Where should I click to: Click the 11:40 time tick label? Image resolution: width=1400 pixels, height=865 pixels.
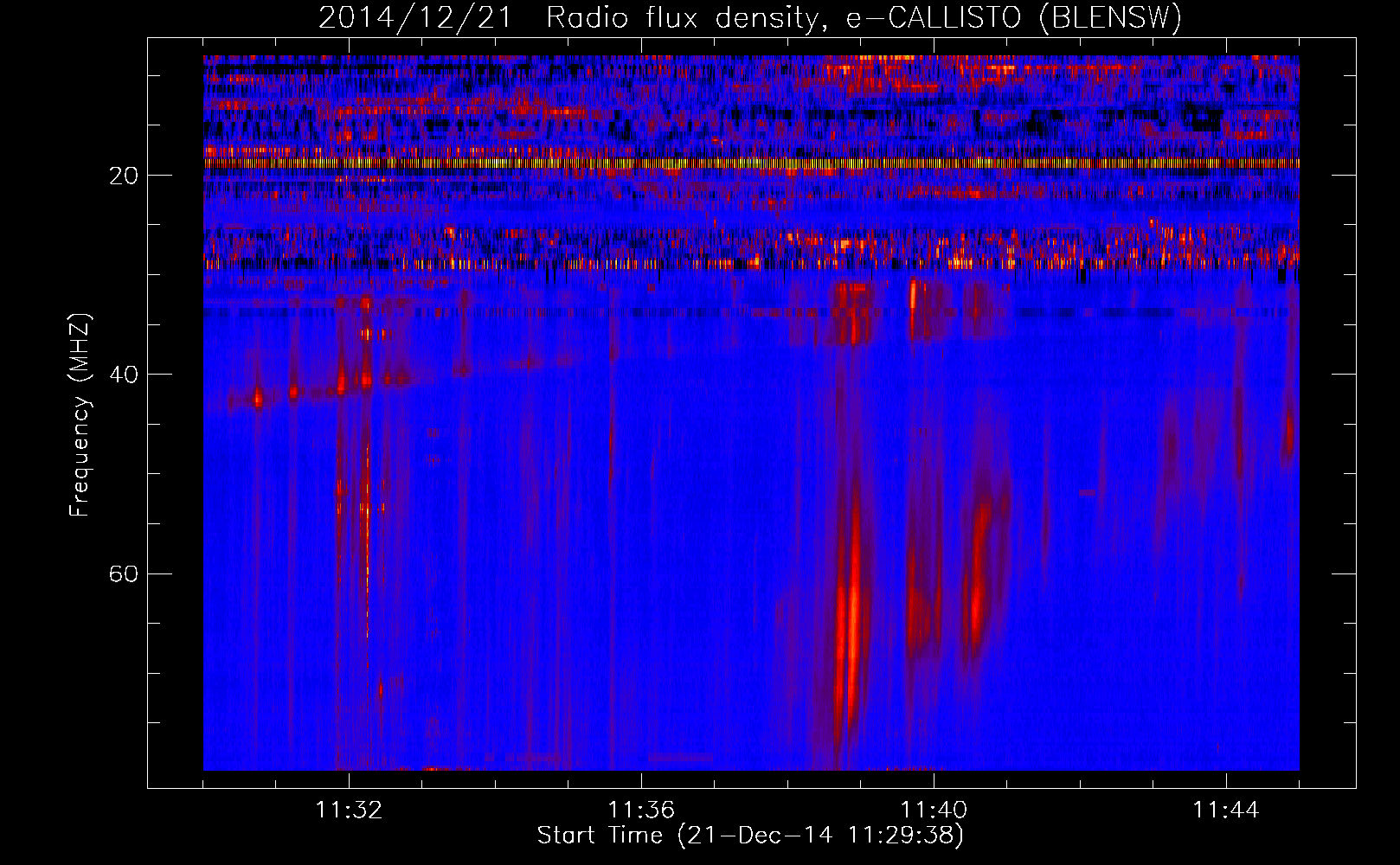934,811
